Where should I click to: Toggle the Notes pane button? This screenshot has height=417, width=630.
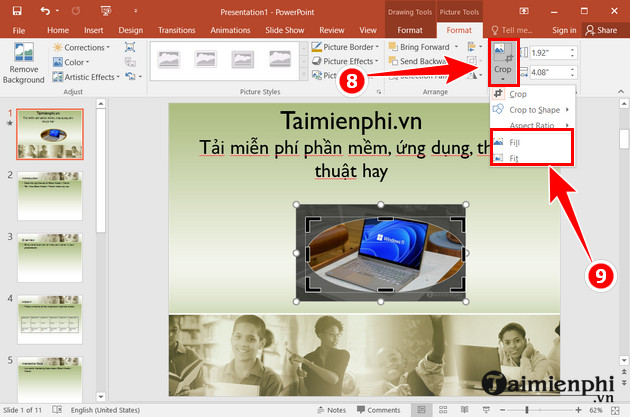331,410
